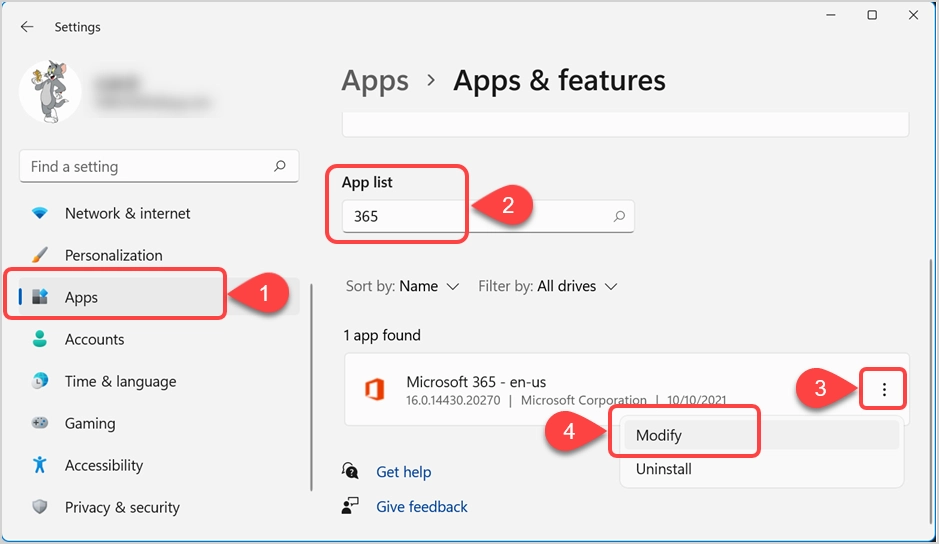Click the three-dot menu for Microsoft 365
This screenshot has width=939, height=544.
coord(884,389)
